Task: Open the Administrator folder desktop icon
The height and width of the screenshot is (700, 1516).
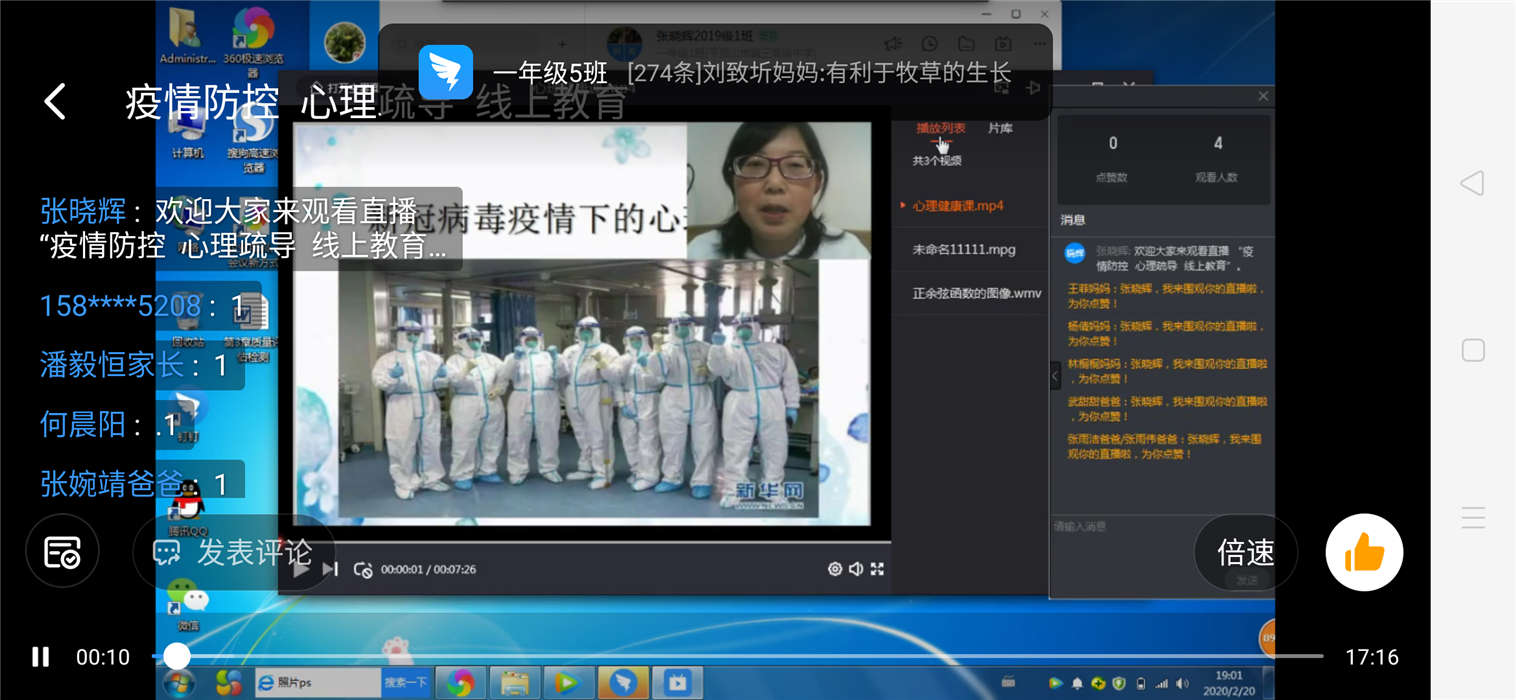Action: (x=187, y=36)
